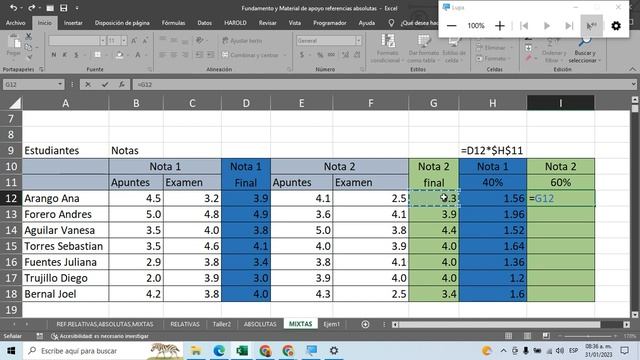Image resolution: width=640 pixels, height=360 pixels.
Task: Open the General number format dropdown
Action: (x=358, y=40)
